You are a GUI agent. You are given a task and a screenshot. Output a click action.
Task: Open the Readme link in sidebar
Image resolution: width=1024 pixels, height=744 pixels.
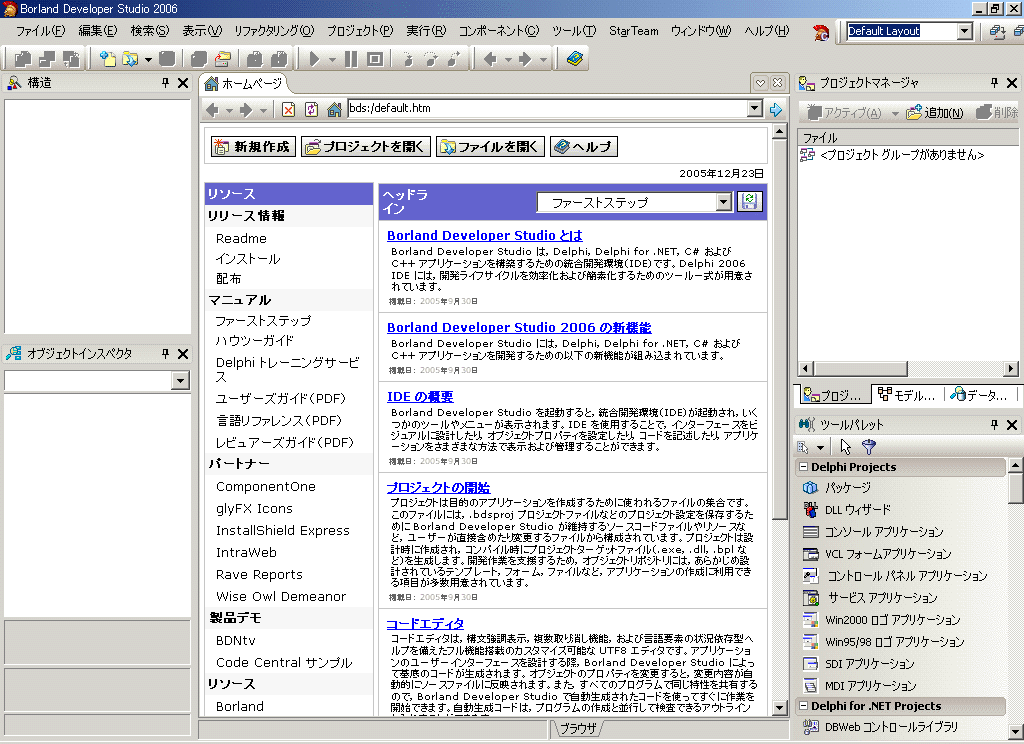click(x=241, y=238)
